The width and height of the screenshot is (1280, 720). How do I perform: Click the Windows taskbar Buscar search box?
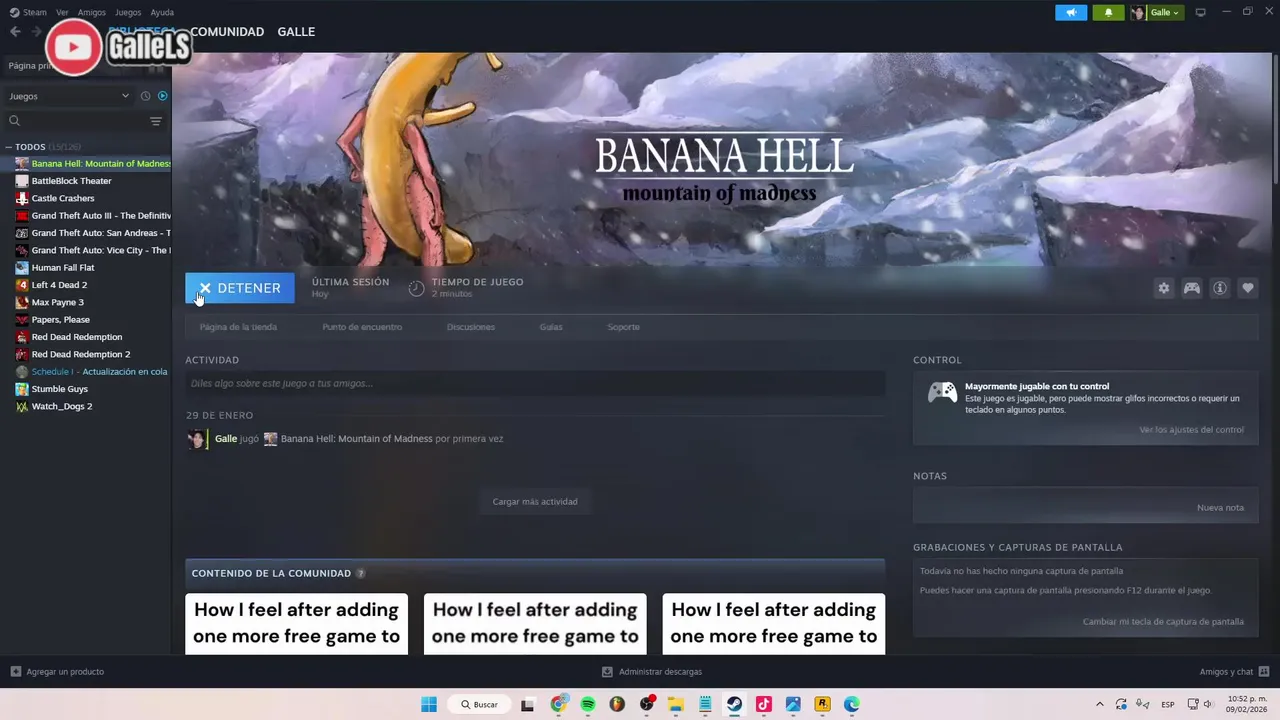[x=480, y=704]
